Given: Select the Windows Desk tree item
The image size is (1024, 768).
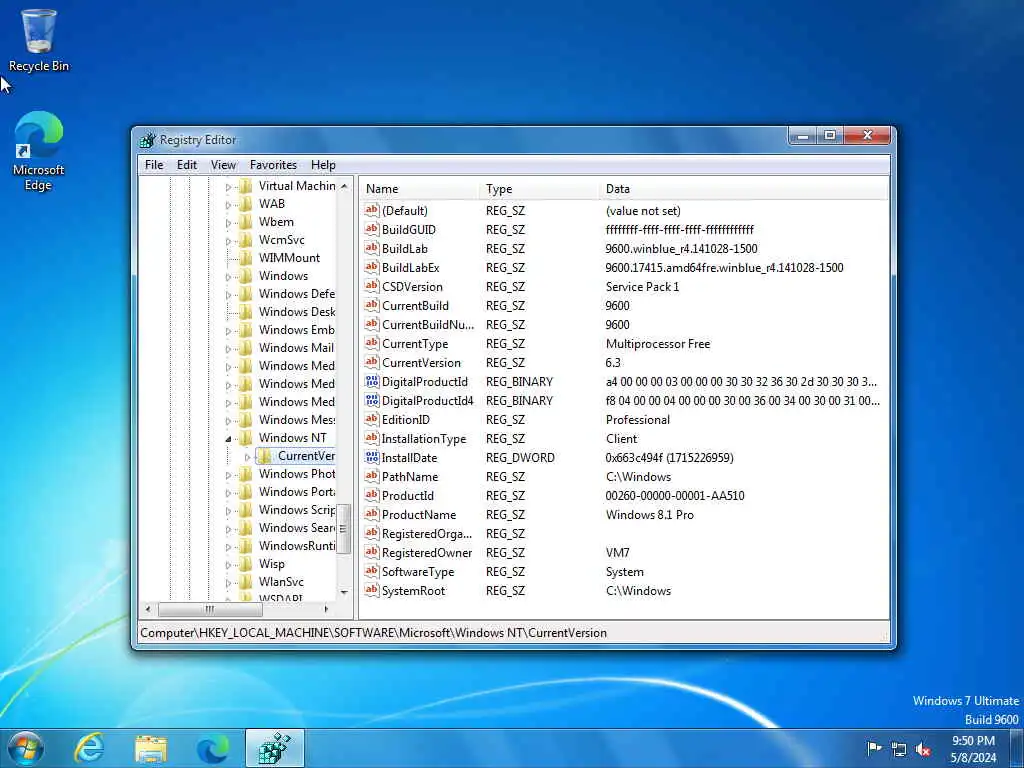Looking at the screenshot, I should [x=296, y=312].
